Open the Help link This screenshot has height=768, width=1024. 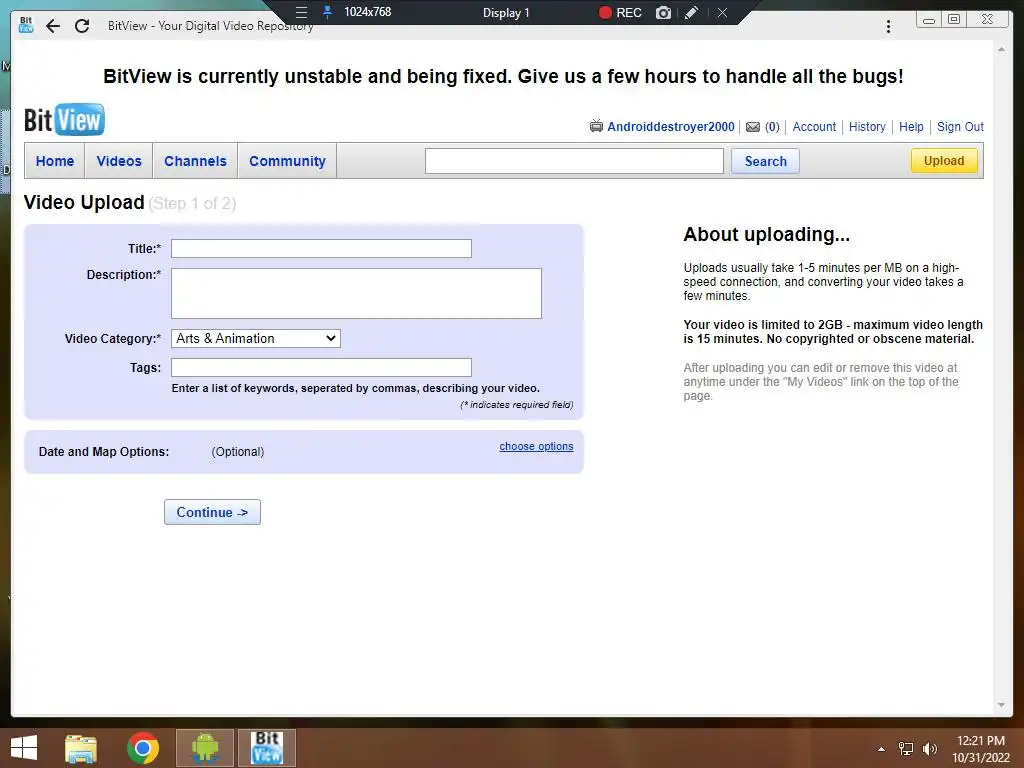(x=911, y=127)
